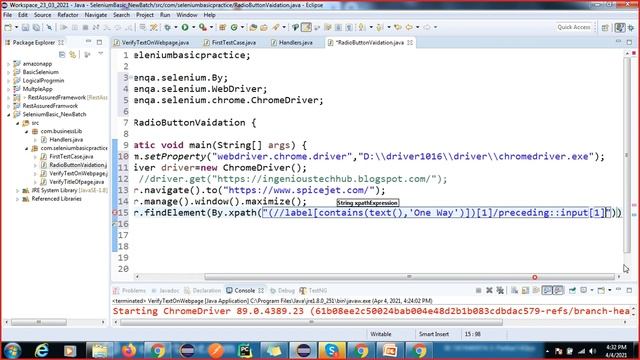This screenshot has width=640, height=360.
Task: Expand the BasicSelenium project
Action: (9, 72)
